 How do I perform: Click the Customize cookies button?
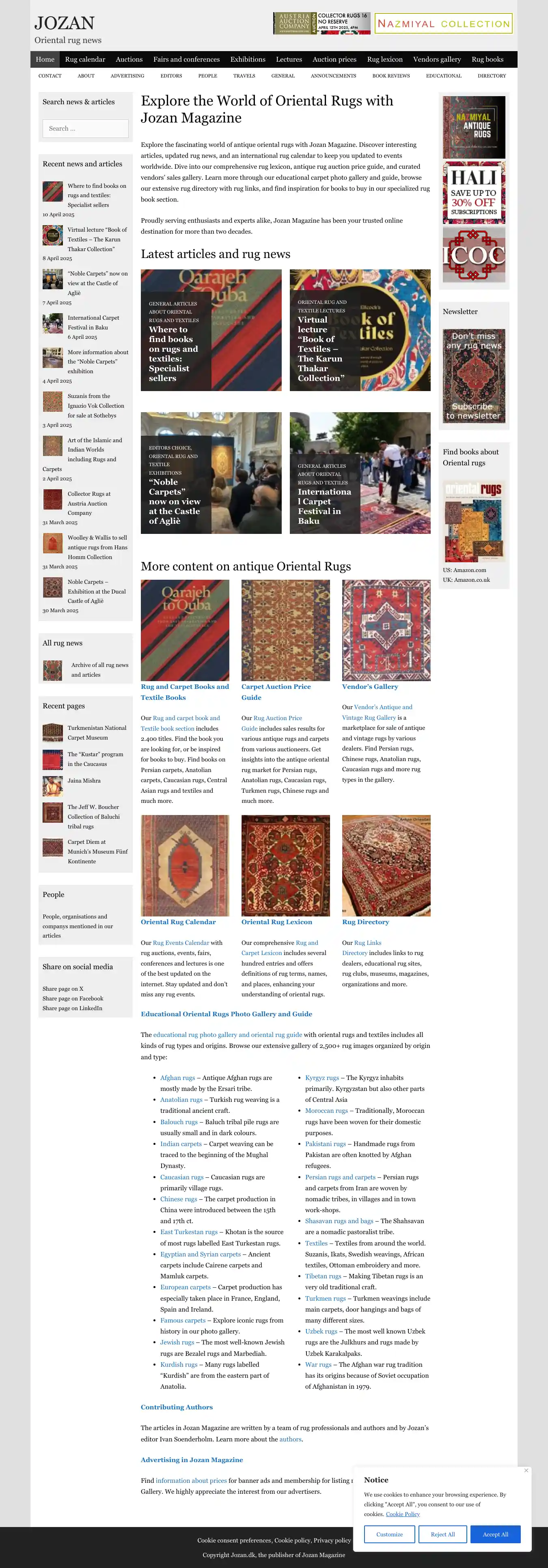point(389,1534)
